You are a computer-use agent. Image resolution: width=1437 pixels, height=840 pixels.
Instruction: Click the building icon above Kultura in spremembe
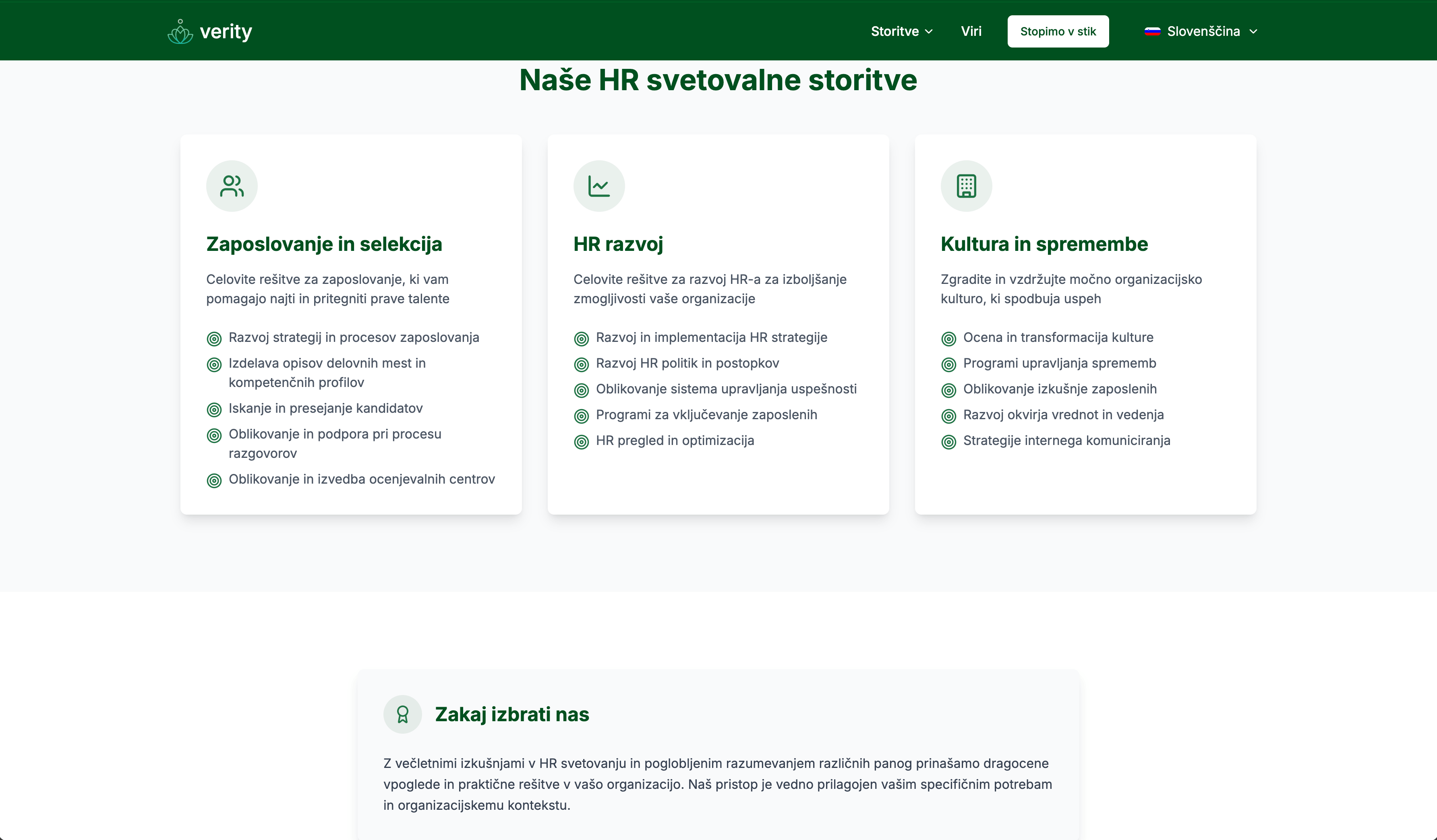pyautogui.click(x=966, y=186)
